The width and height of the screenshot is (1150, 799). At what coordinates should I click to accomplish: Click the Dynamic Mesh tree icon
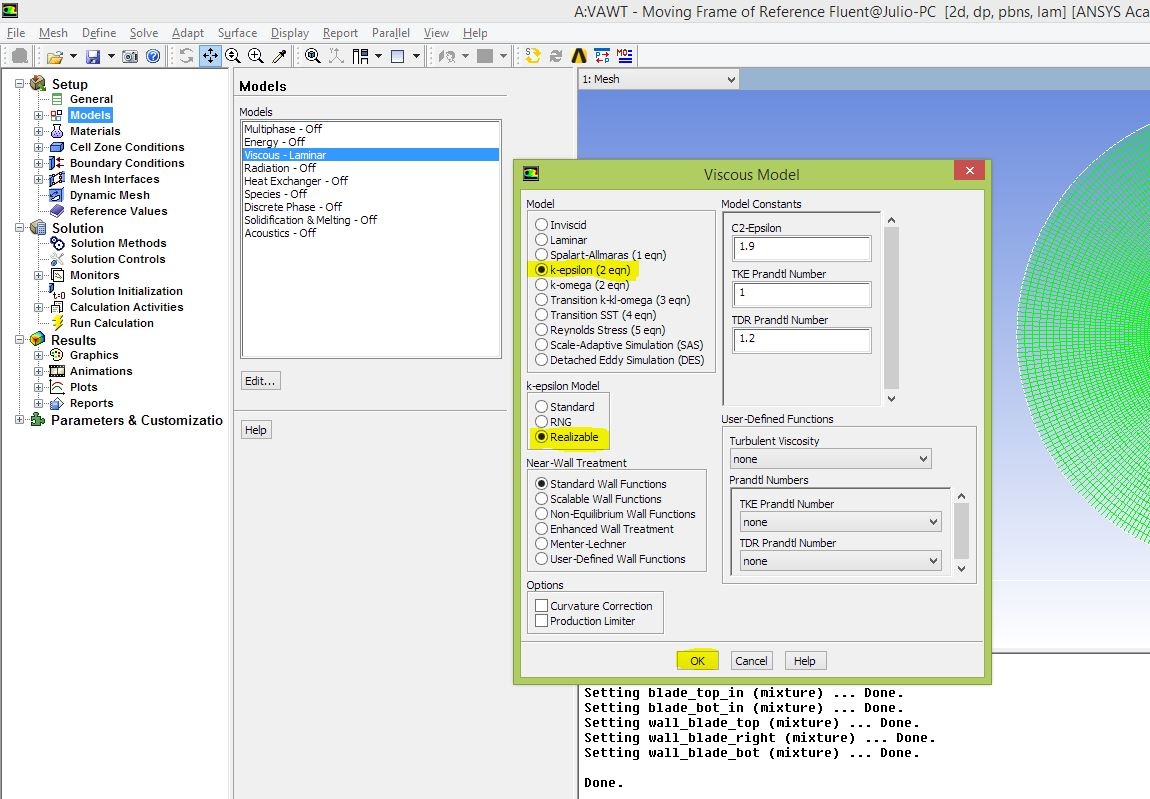pyautogui.click(x=56, y=195)
